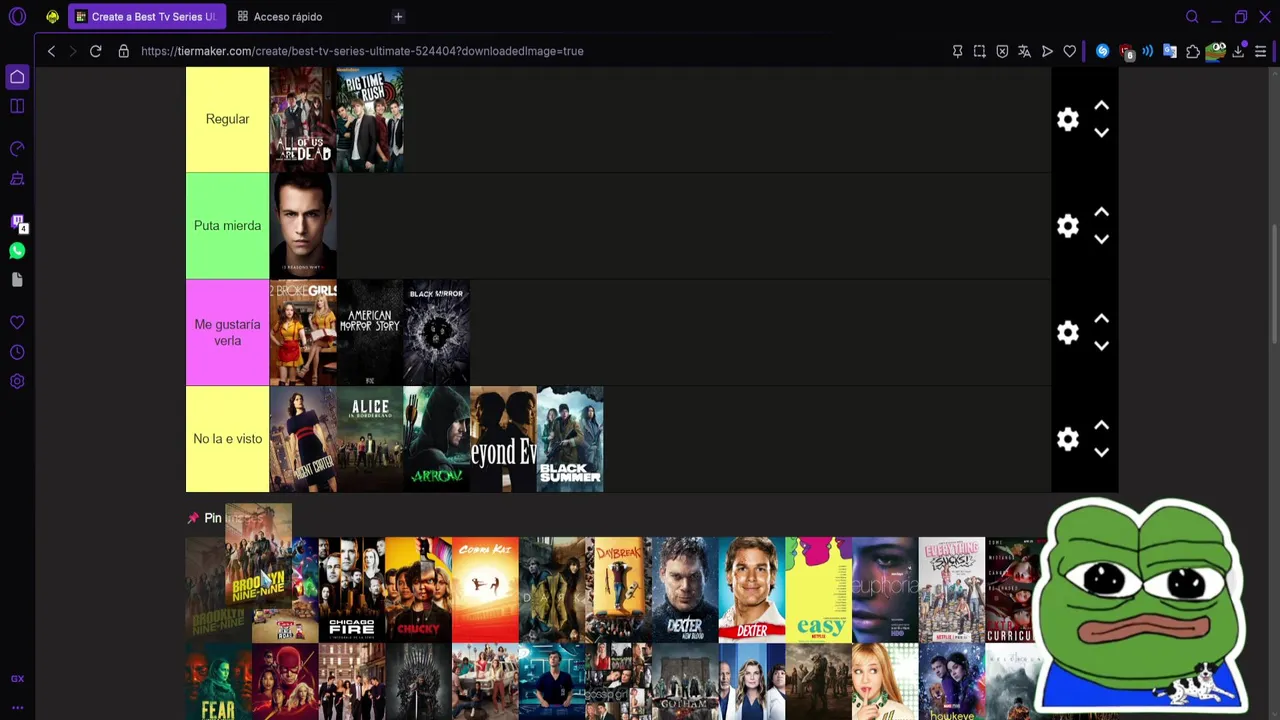Move Puta mierda tier down
1280x720 pixels.
coord(1101,239)
